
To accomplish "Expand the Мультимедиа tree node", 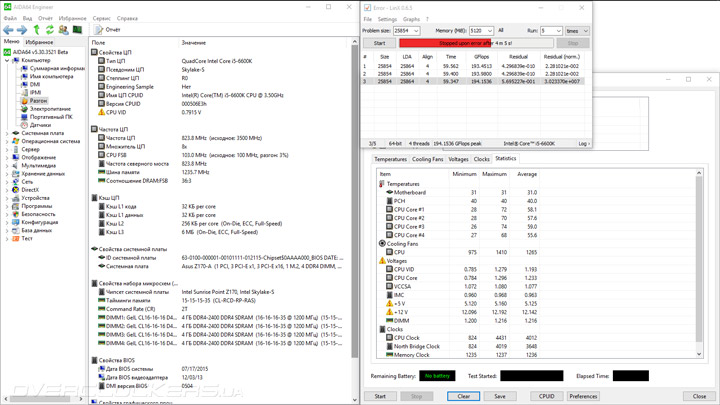I will [7, 166].
